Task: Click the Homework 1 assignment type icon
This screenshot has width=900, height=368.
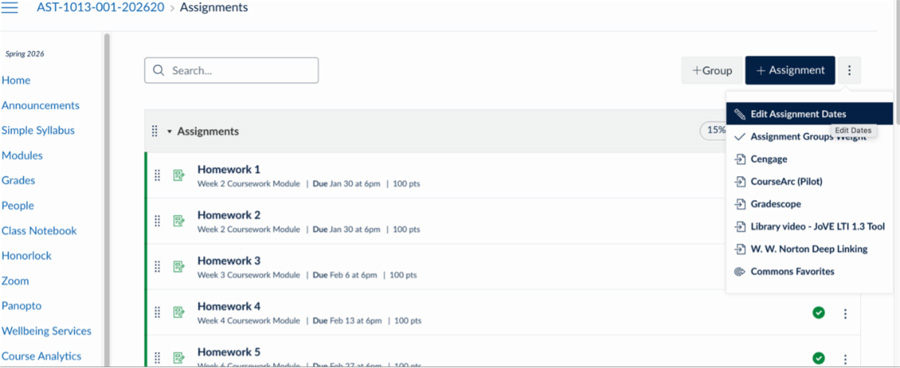Action: pos(179,175)
